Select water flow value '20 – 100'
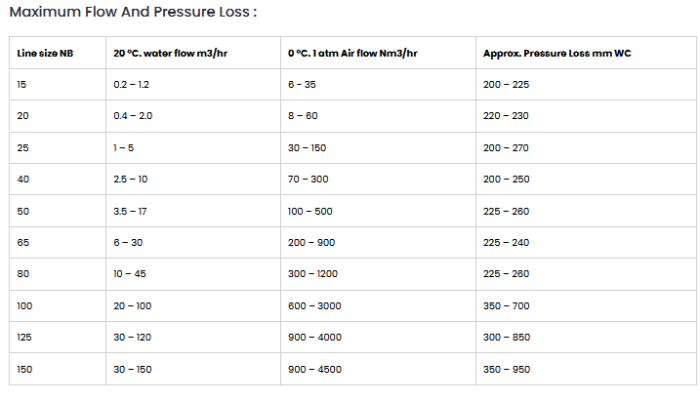This screenshot has height=402, width=700. 134,306
